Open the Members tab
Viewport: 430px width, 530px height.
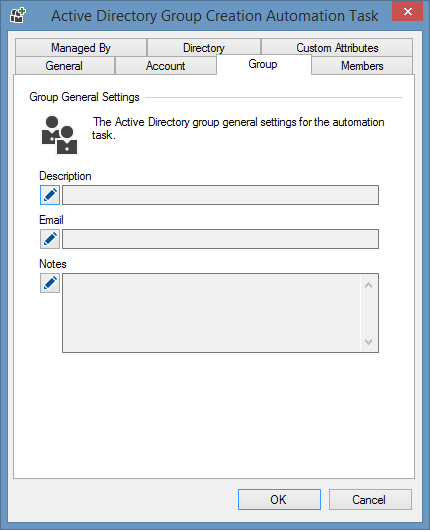(362, 66)
